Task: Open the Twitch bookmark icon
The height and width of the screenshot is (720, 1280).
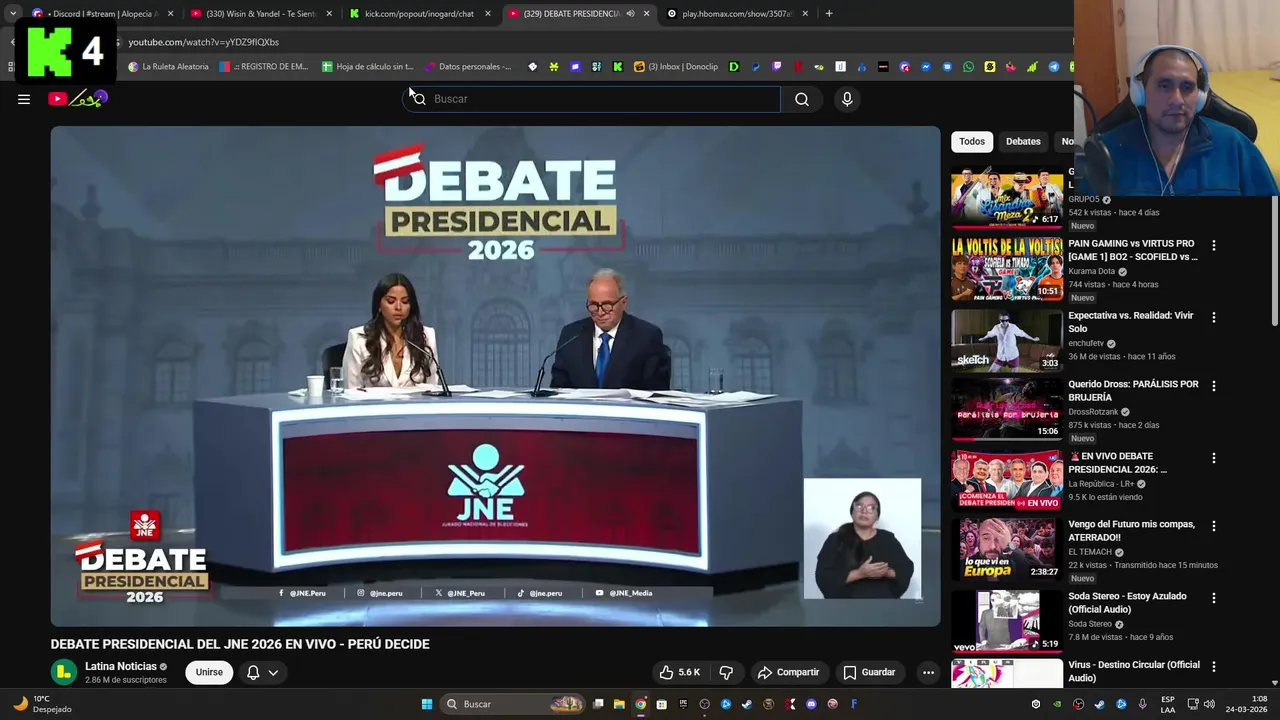Action: coord(776,67)
